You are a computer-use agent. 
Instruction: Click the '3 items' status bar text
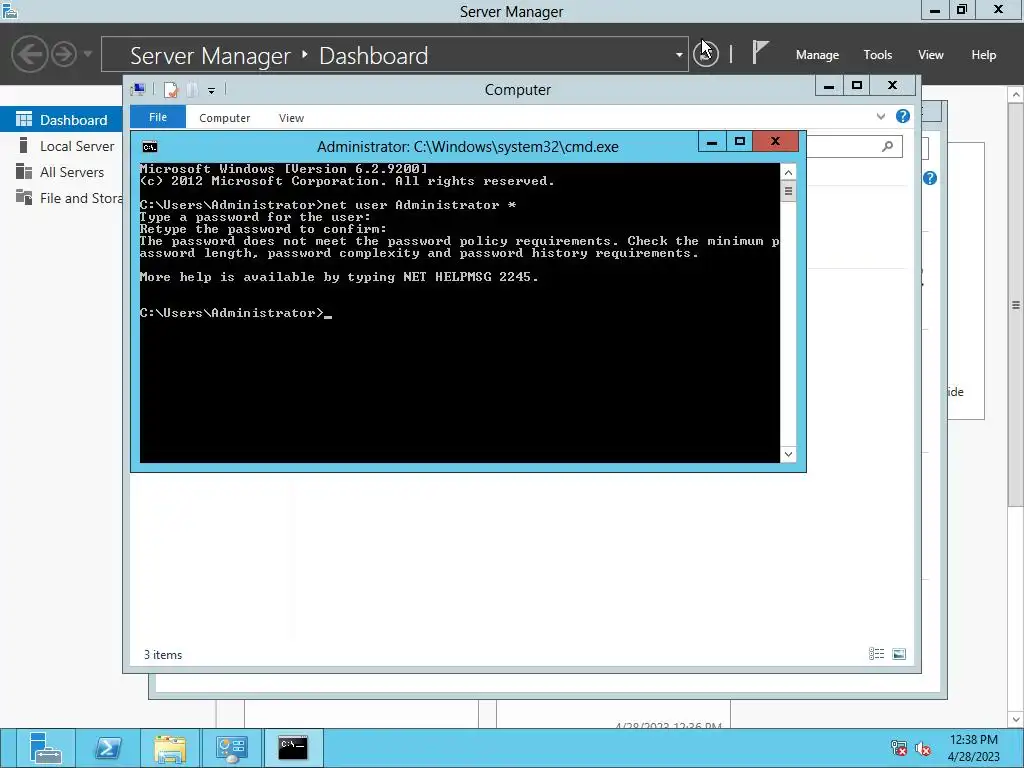(x=163, y=655)
